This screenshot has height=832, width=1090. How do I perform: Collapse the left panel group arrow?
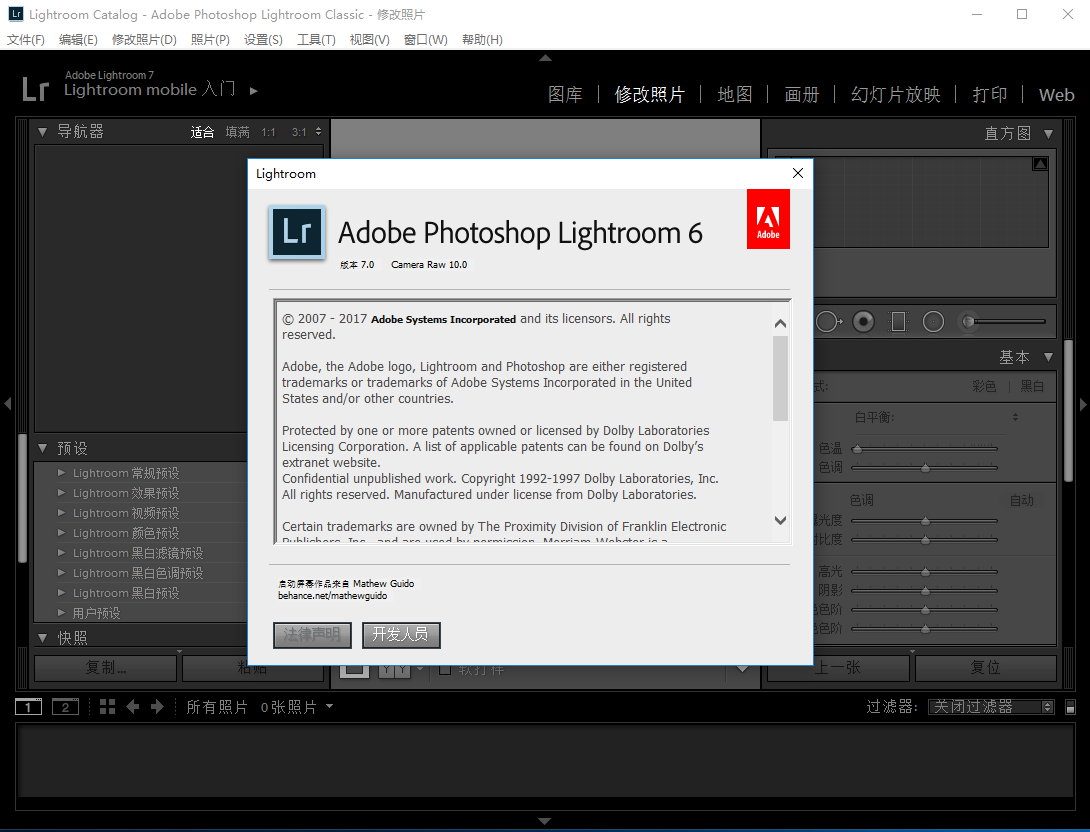point(7,403)
